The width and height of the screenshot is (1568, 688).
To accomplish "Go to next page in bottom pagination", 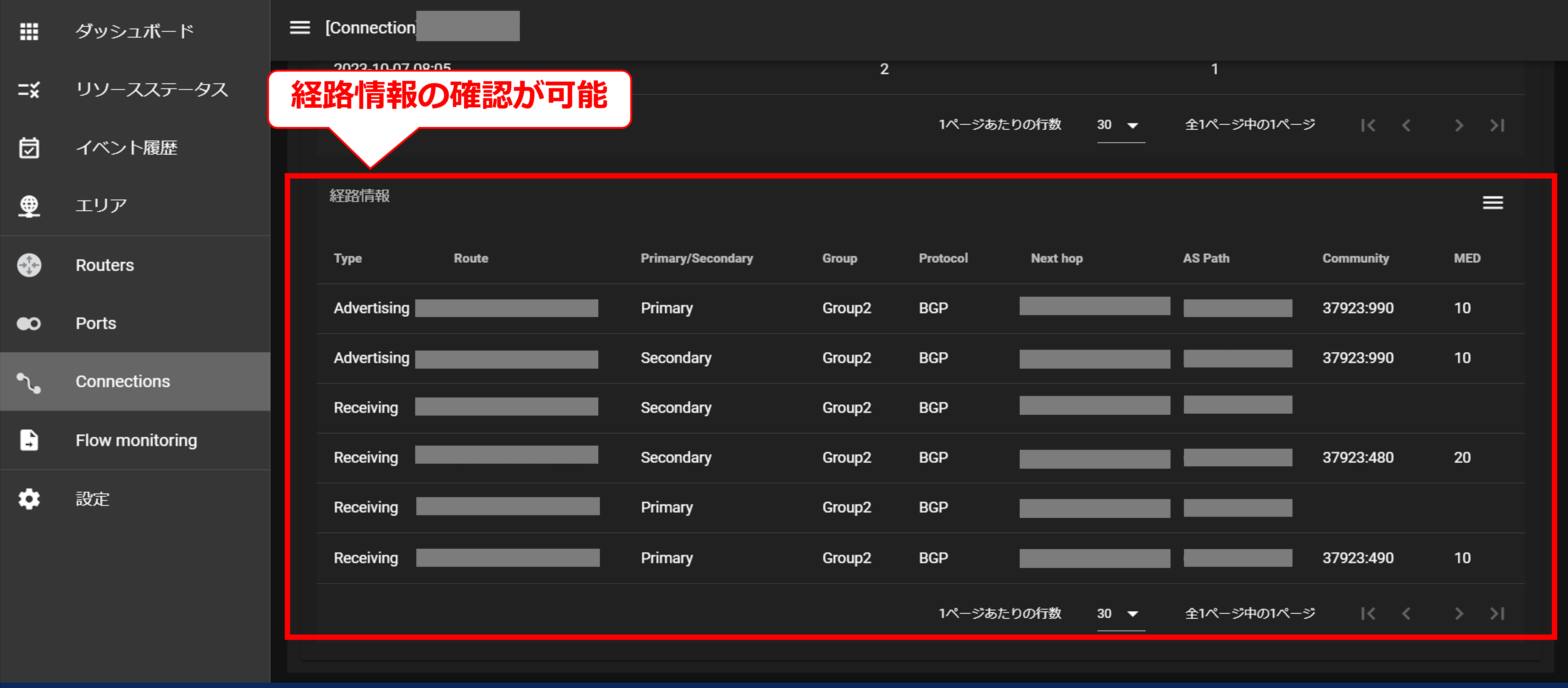I will click(x=1458, y=614).
